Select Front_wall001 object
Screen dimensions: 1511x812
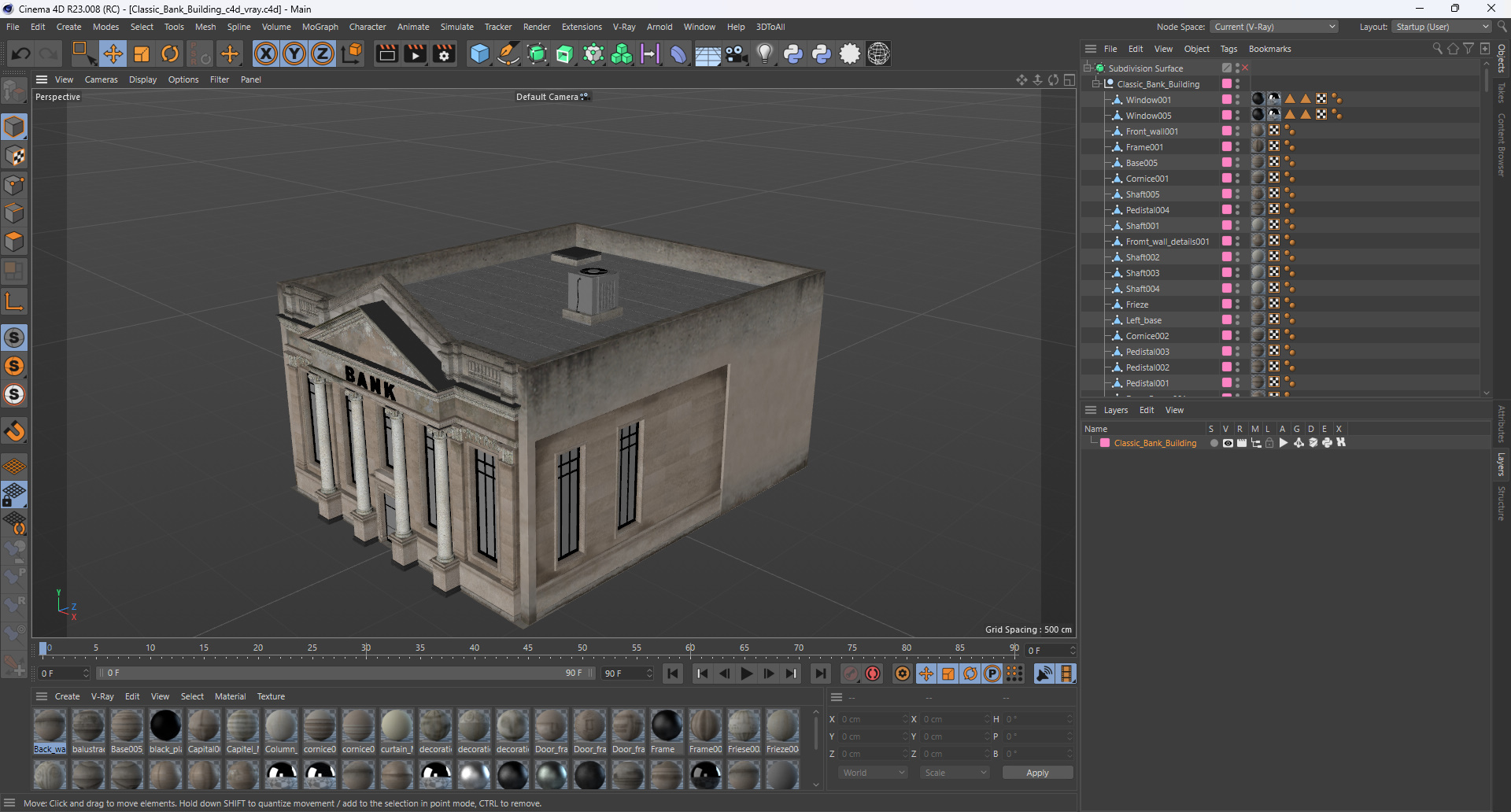coord(1151,131)
